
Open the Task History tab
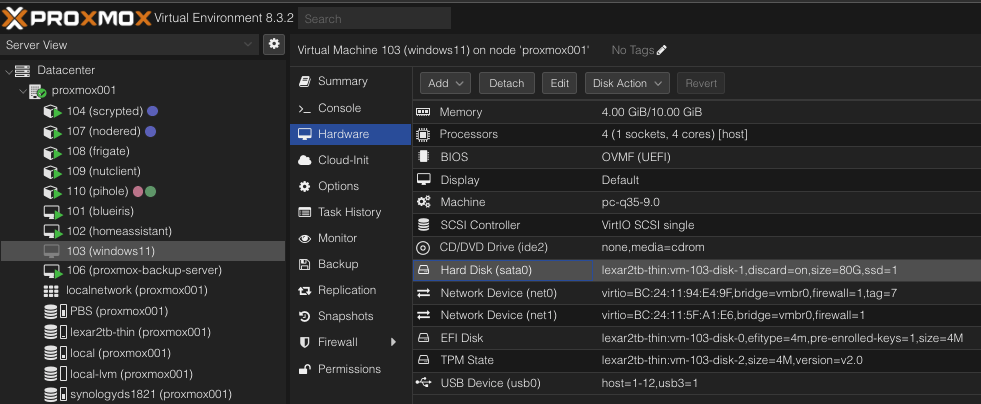point(350,212)
